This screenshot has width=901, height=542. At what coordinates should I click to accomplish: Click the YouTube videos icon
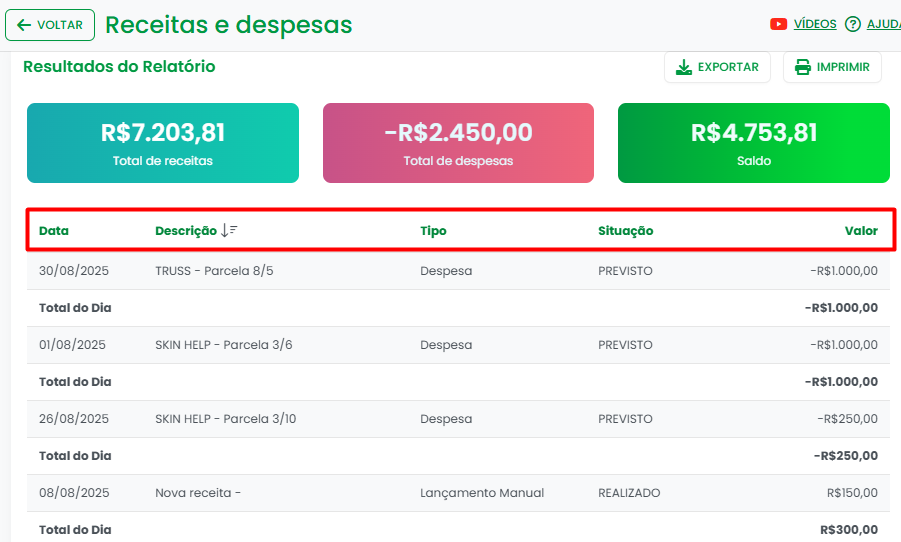point(778,24)
